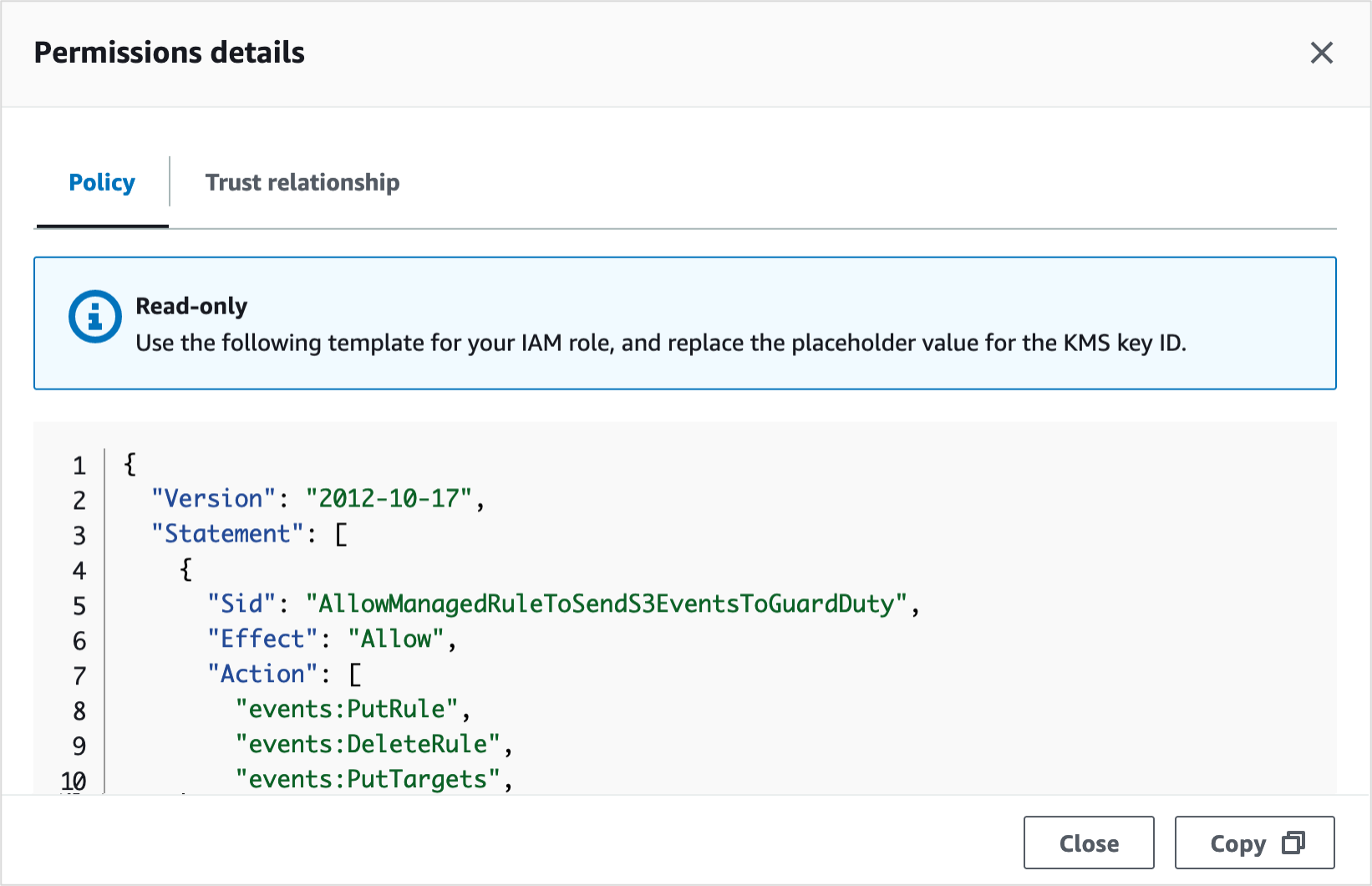Select the Policy tab
The image size is (1372, 886).
[102, 182]
